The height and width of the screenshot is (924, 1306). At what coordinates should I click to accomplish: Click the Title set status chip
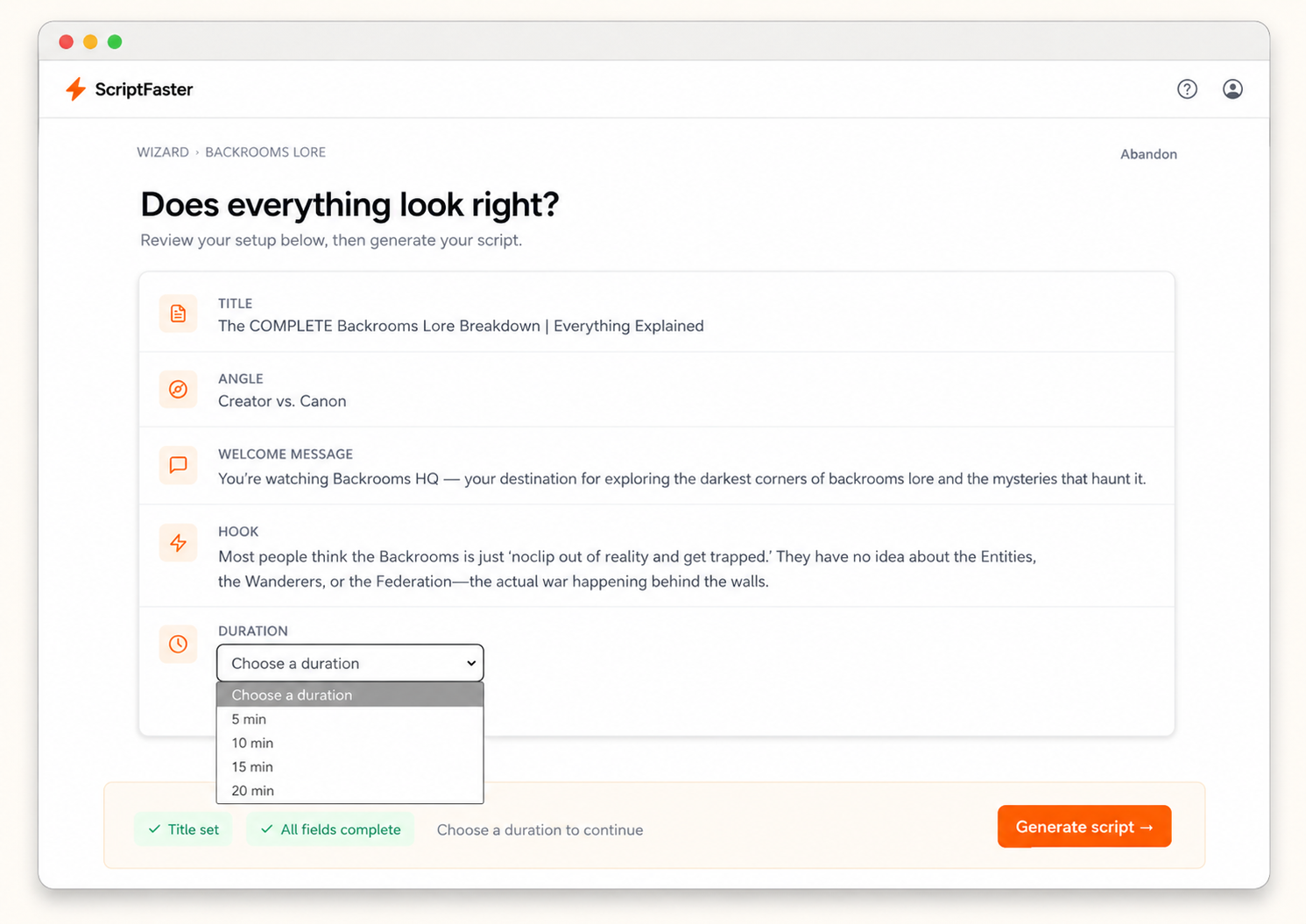184,829
